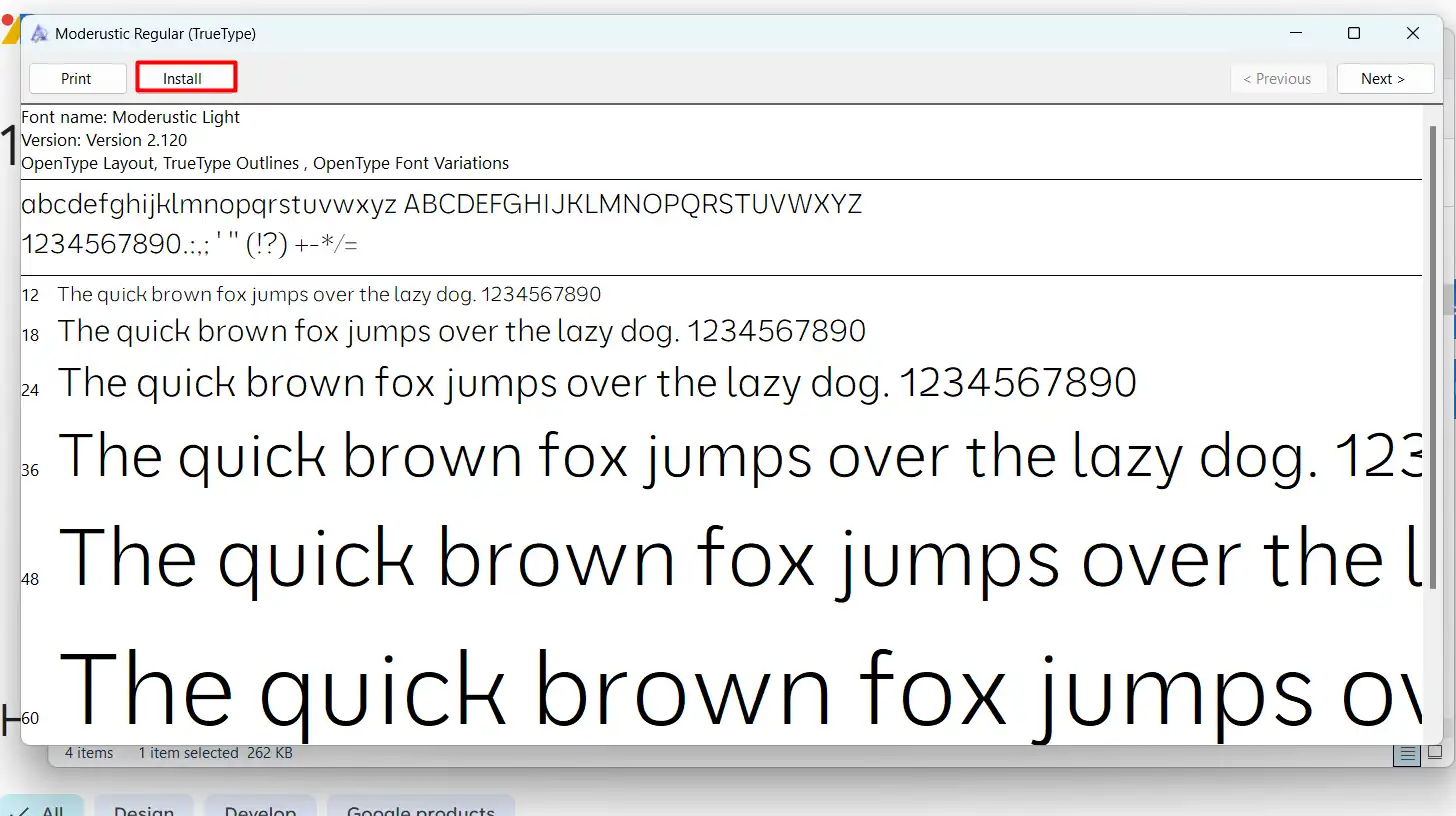Click the Install button
The height and width of the screenshot is (816, 1456).
tap(186, 78)
